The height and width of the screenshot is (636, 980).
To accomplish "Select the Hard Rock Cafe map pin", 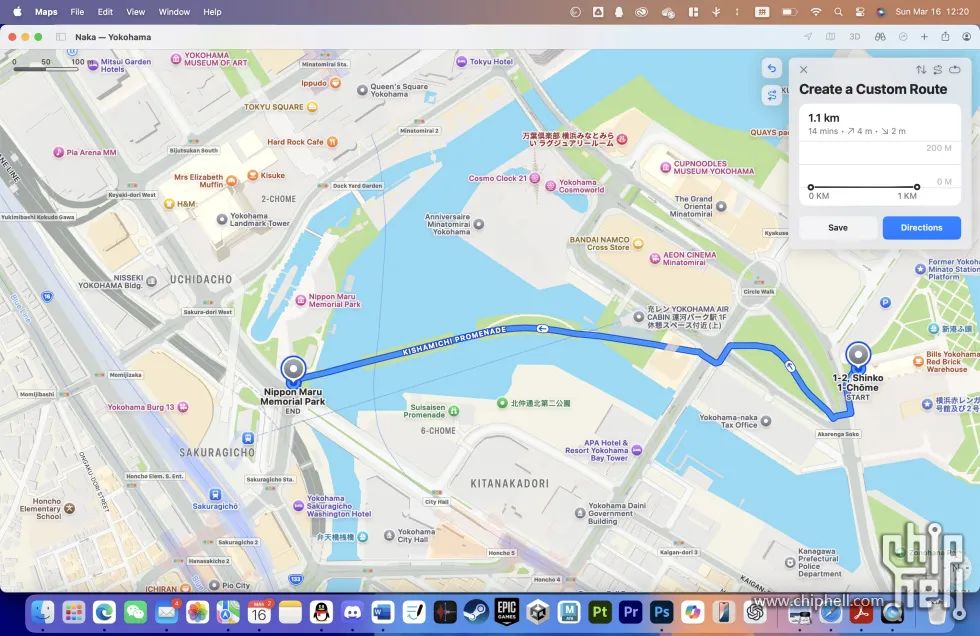I will 332,142.
